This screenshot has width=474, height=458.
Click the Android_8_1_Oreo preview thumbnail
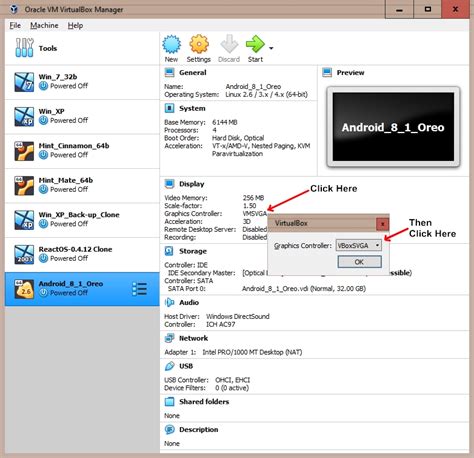(x=393, y=127)
